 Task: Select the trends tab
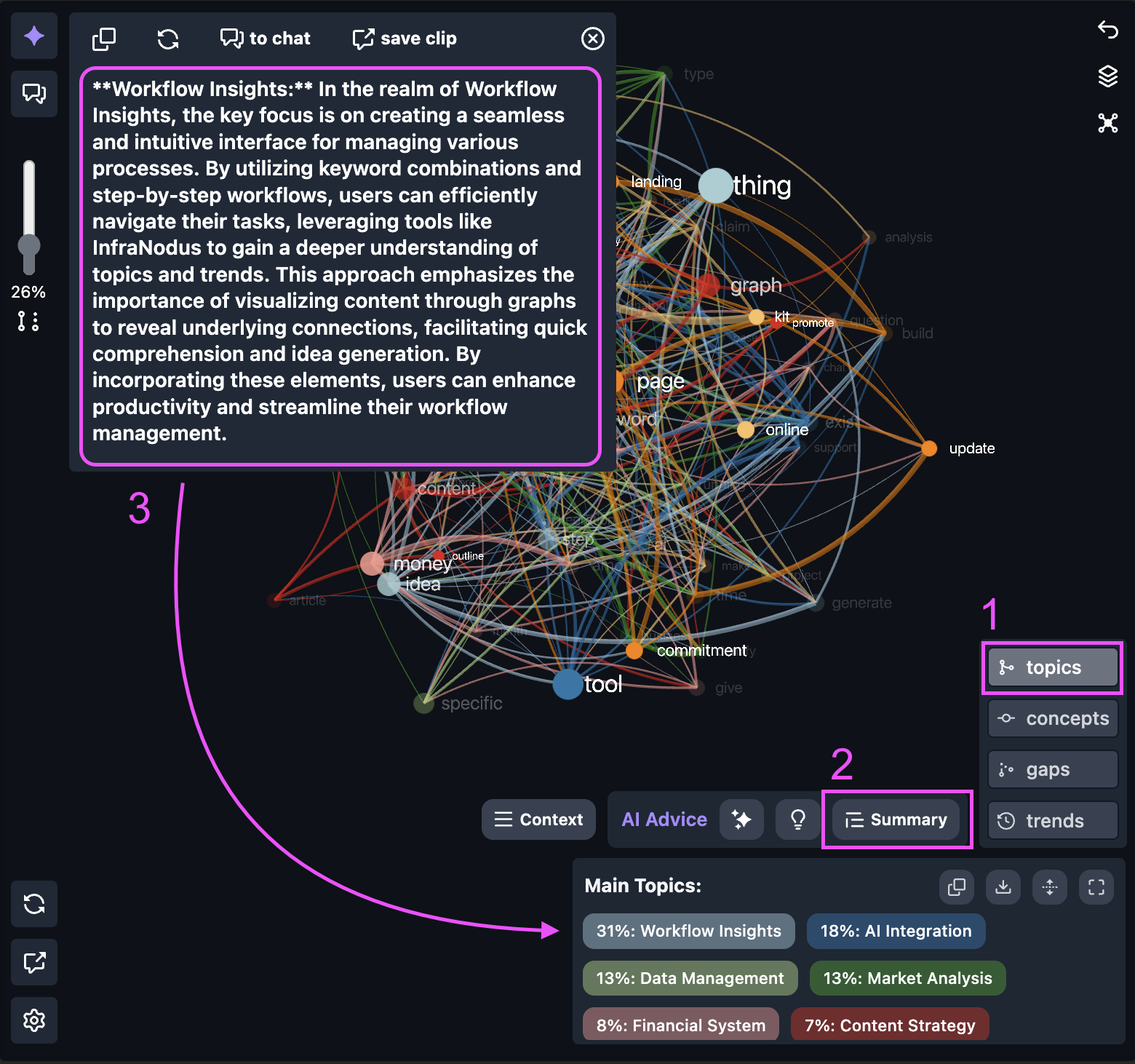pos(1053,821)
